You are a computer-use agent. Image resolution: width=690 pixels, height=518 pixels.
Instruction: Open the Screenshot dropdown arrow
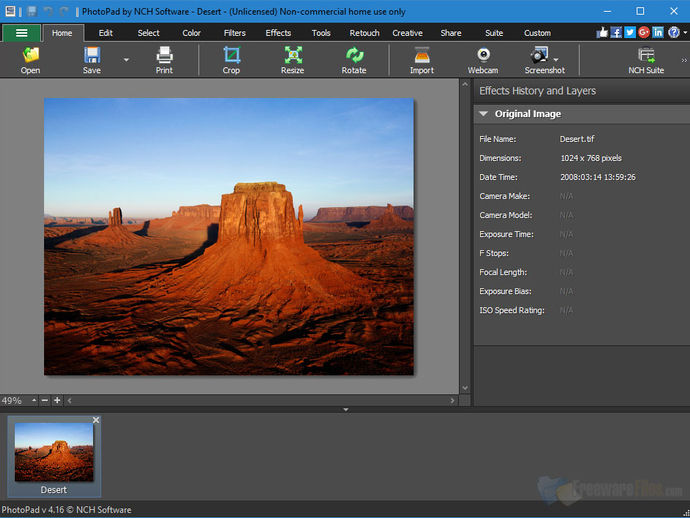(556, 60)
